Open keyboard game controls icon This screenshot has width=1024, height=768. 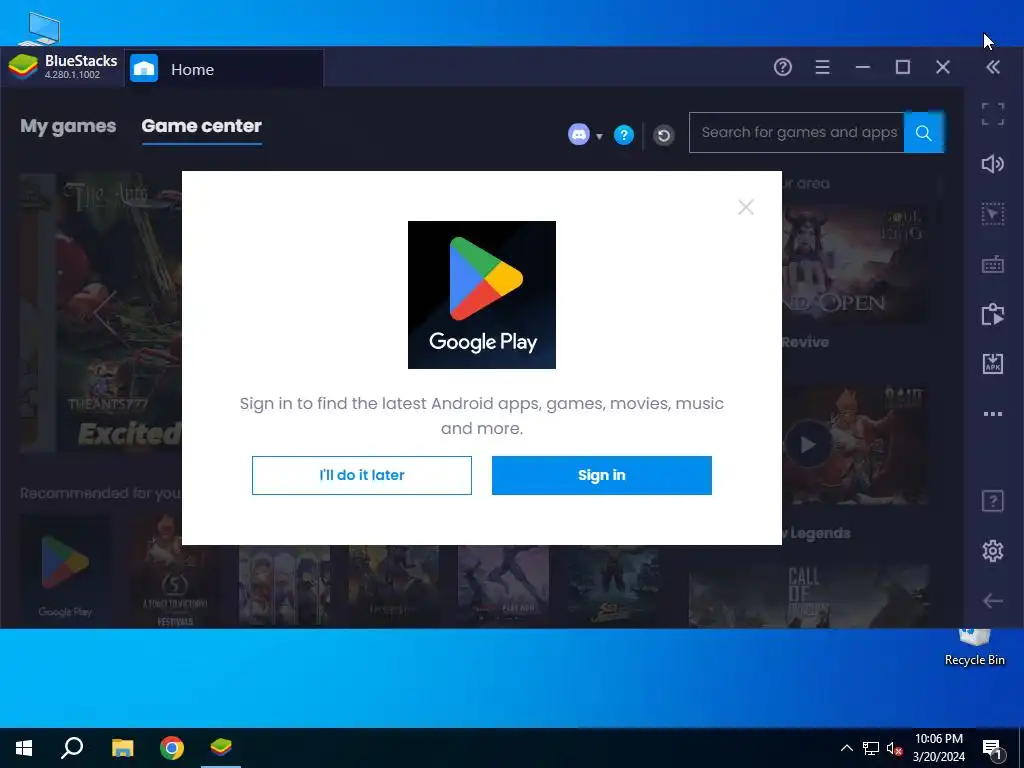pyautogui.click(x=993, y=264)
